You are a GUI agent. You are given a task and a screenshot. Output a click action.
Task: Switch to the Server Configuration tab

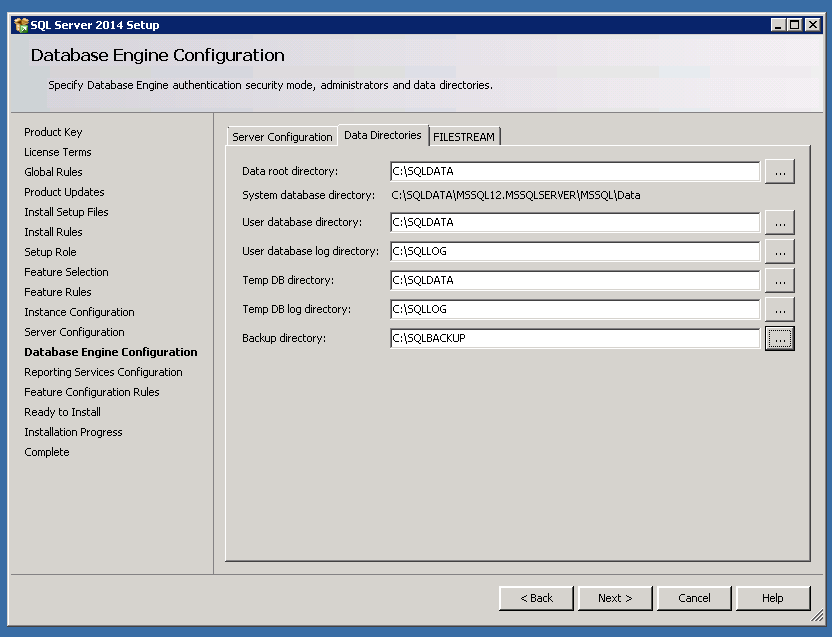(x=282, y=137)
